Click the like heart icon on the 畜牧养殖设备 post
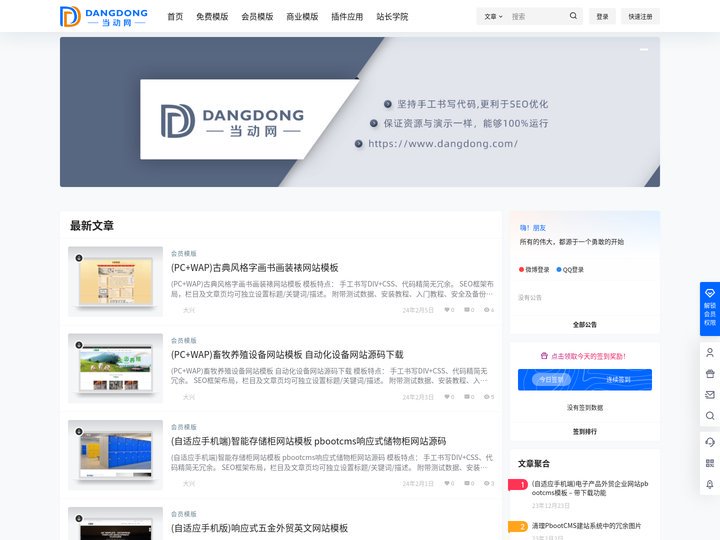This screenshot has height=540, width=720. tap(446, 397)
